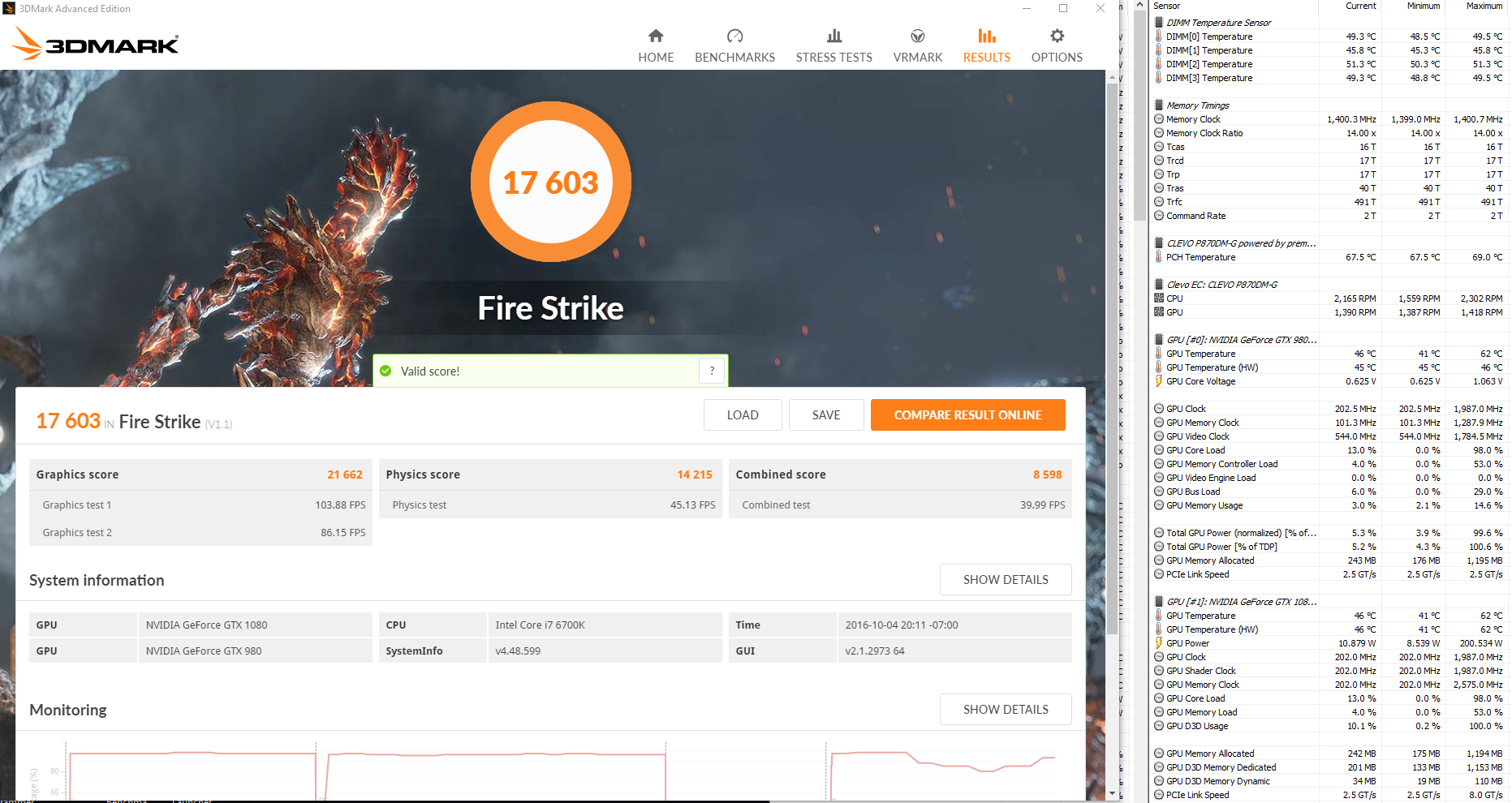This screenshot has width=1512, height=803.
Task: Select NVIDIA GeForce GTX 1080 cell
Action: coord(255,625)
